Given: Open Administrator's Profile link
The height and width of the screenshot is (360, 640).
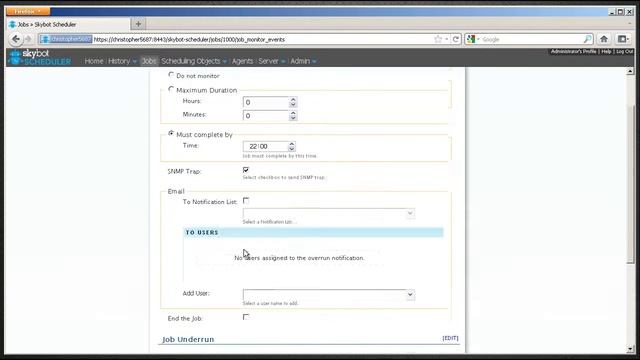Looking at the screenshot, I should [x=573, y=51].
